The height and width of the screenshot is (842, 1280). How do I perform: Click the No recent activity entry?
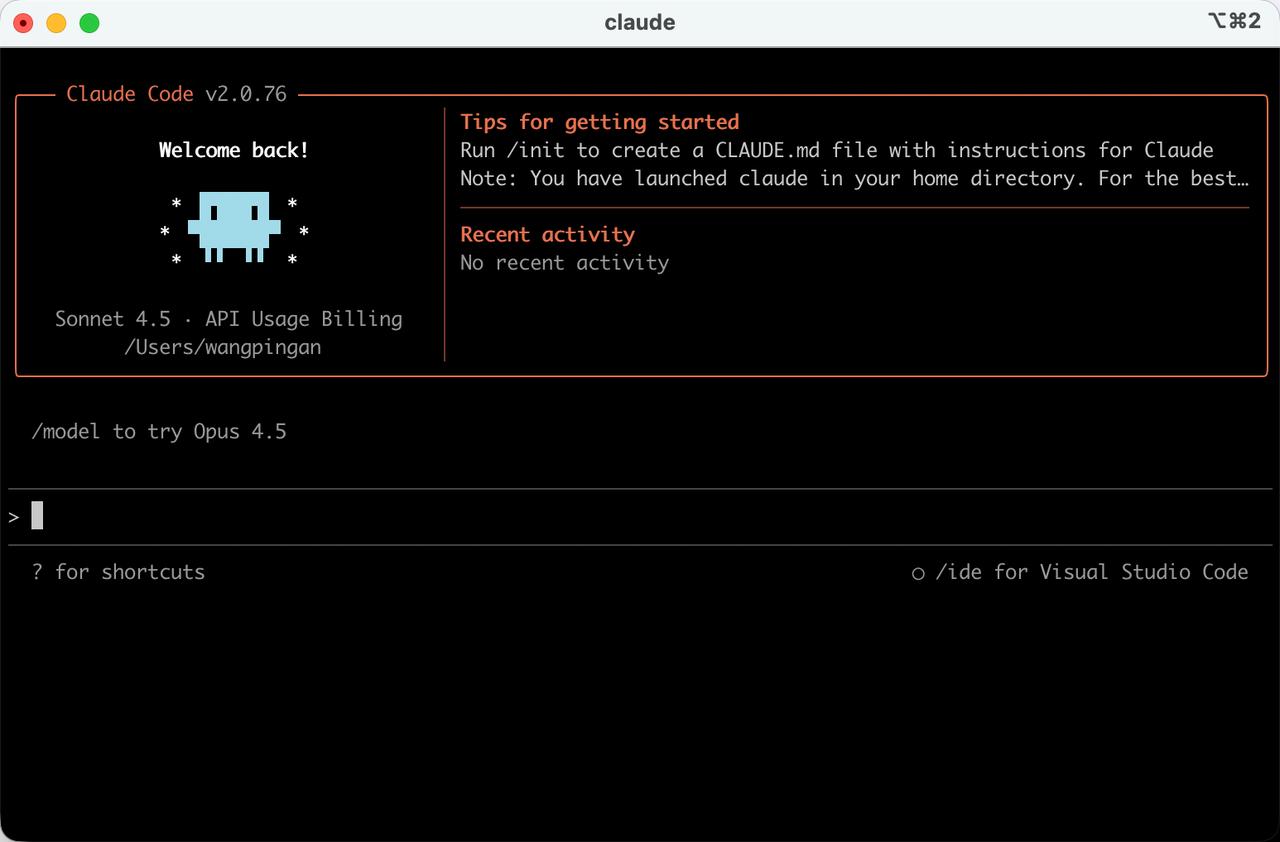[x=564, y=263]
